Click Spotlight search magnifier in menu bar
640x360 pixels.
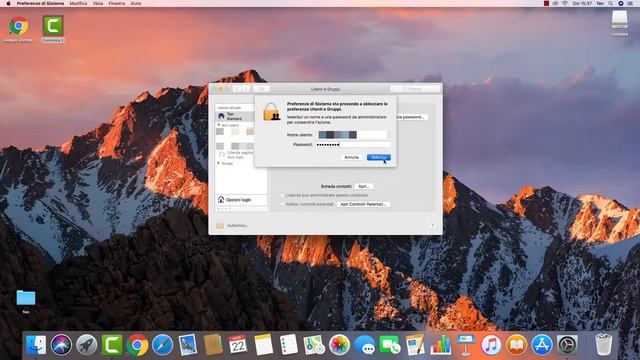coord(611,3)
